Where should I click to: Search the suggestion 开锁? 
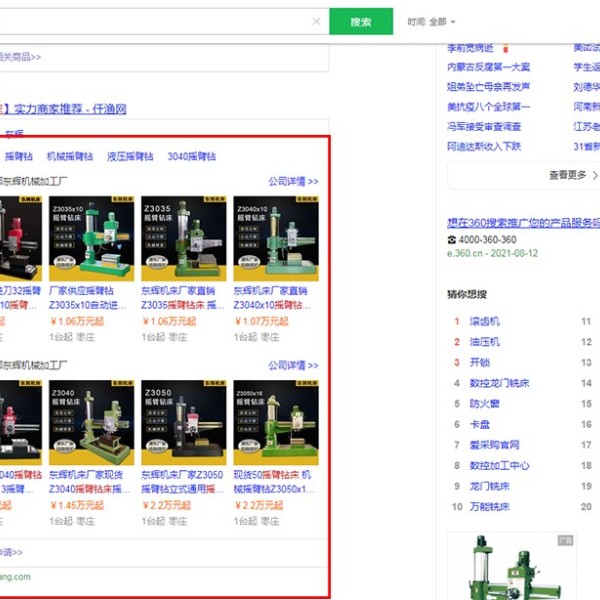[480, 363]
